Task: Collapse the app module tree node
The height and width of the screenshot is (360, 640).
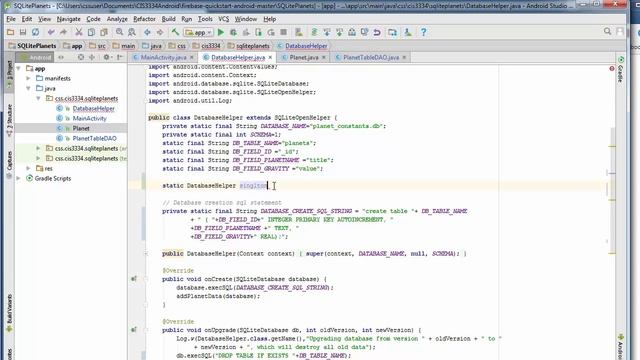Action: (x=19, y=69)
